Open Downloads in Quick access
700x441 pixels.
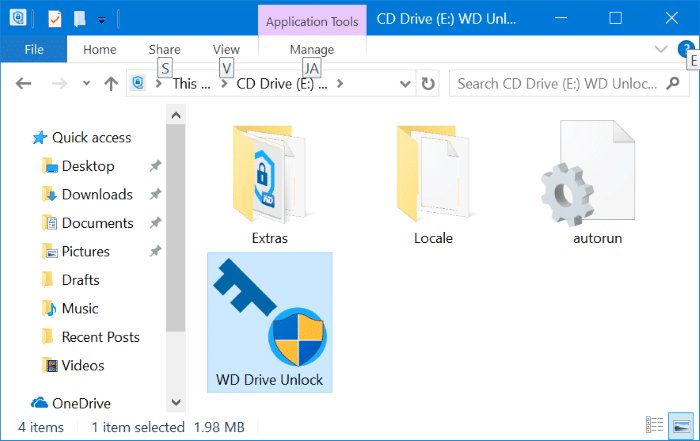[x=88, y=195]
